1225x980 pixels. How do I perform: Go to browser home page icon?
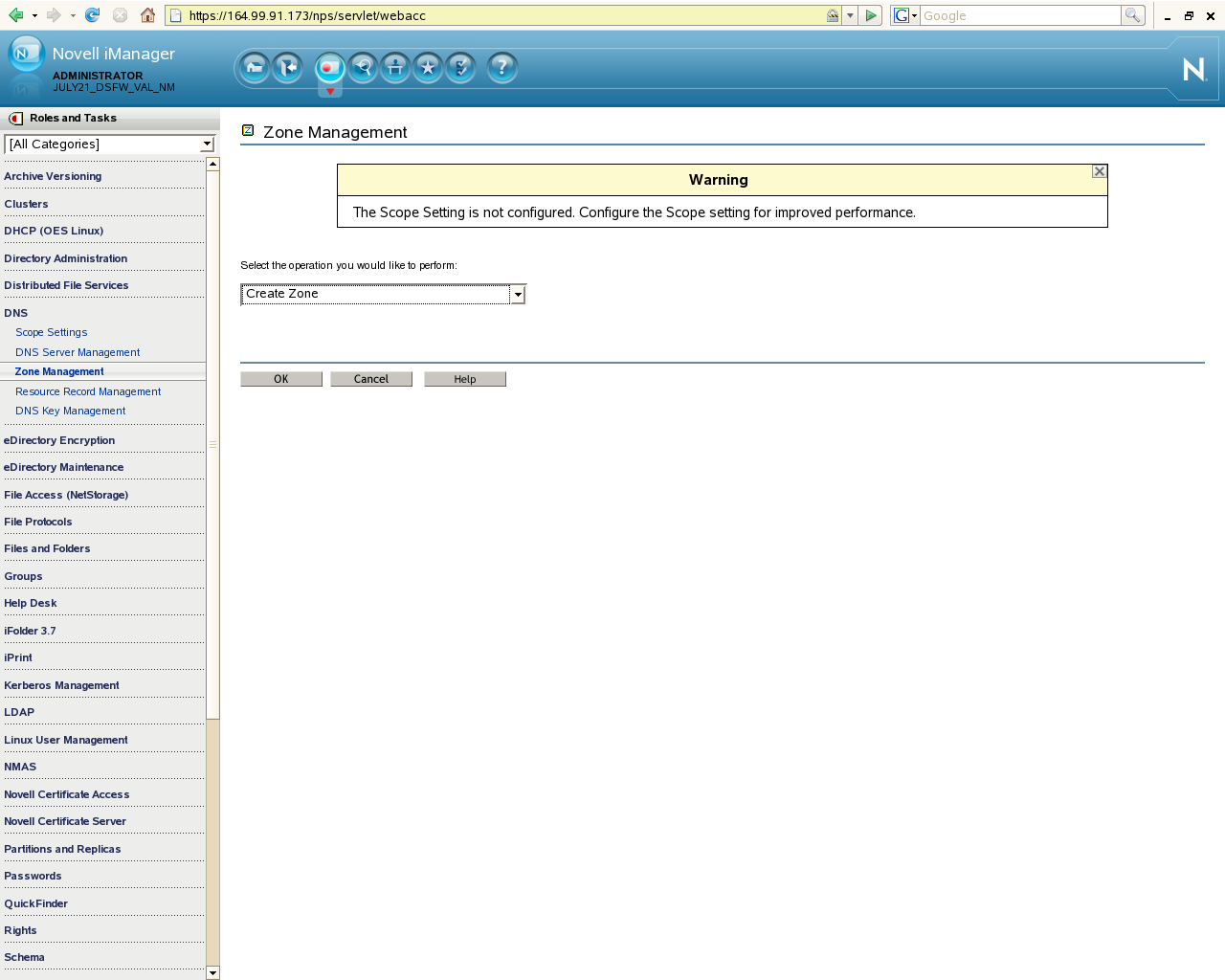click(x=147, y=15)
